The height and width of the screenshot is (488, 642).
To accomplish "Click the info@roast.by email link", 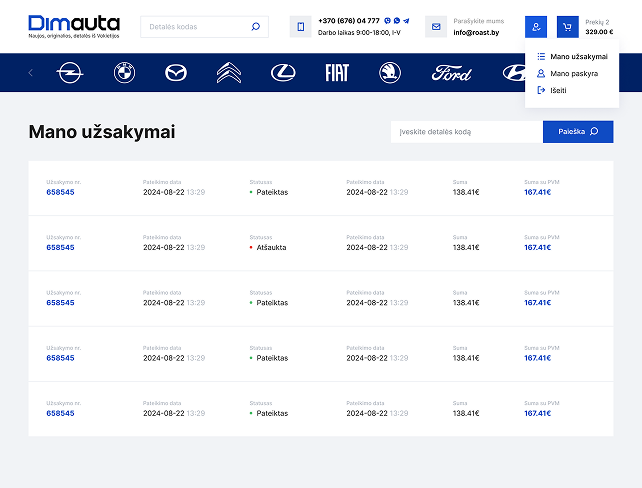I will pyautogui.click(x=478, y=33).
